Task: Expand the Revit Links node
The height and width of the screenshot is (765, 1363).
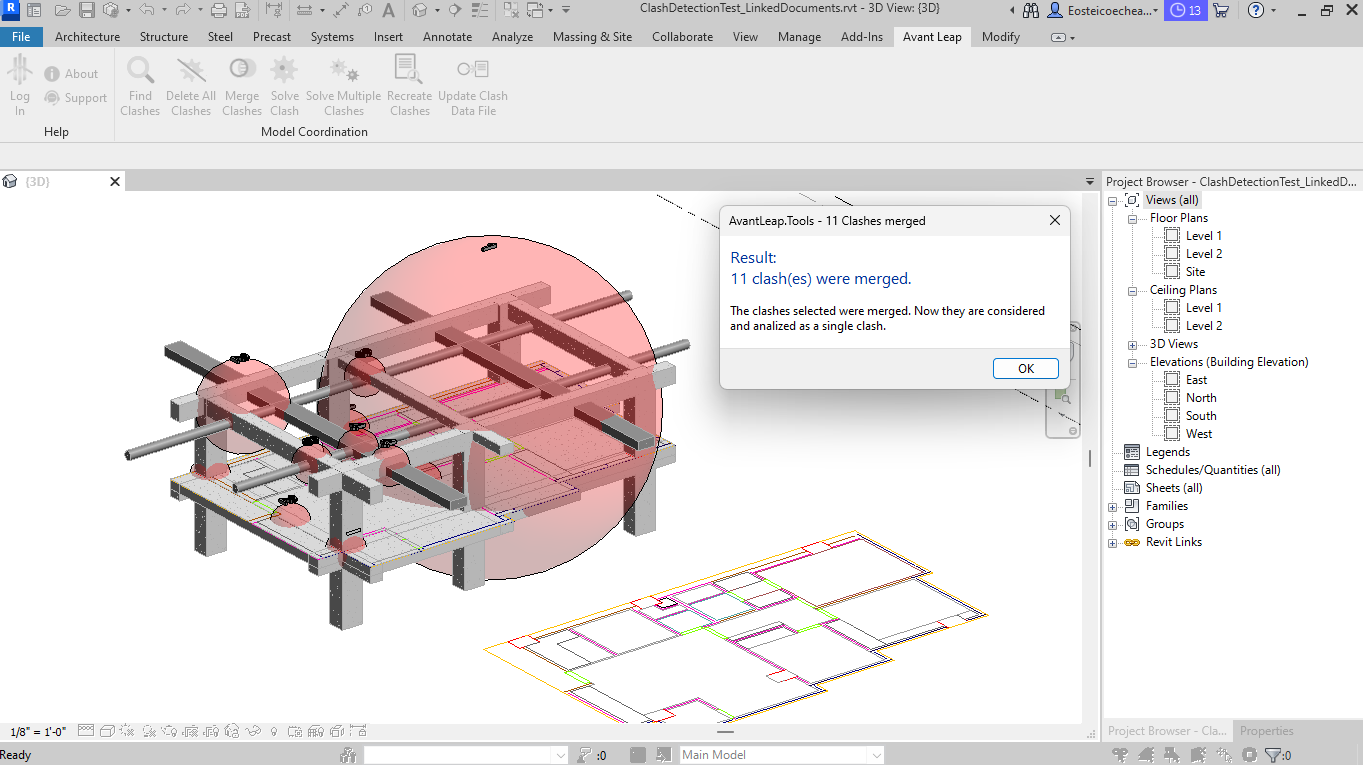Action: click(x=1112, y=542)
